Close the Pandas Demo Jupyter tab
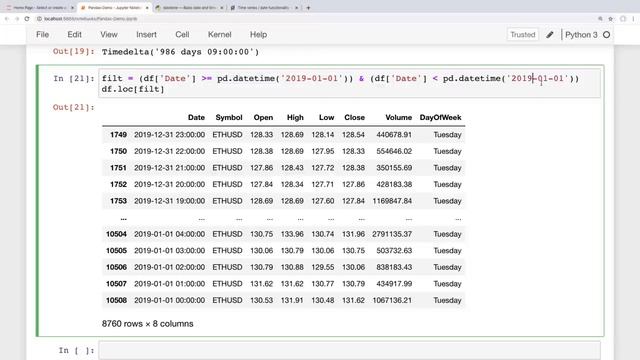Screen dimensions: 640x360 coord(147,8)
